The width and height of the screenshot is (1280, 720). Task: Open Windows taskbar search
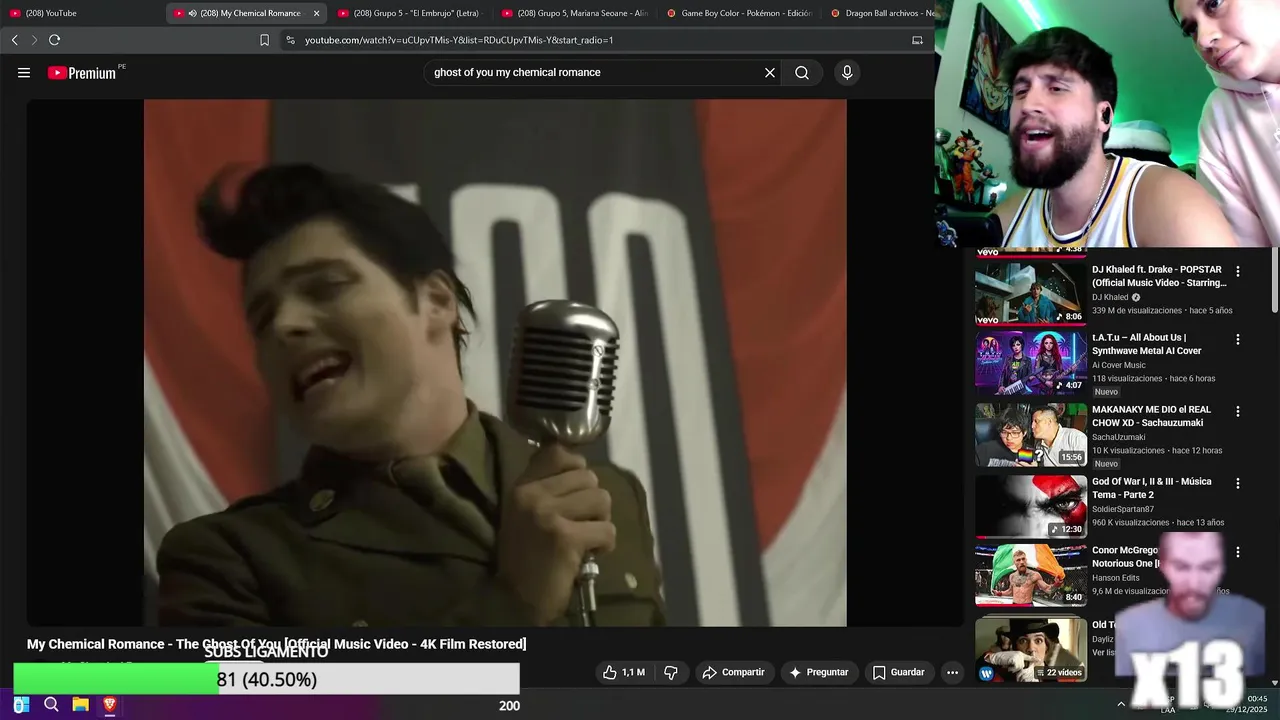pos(51,705)
